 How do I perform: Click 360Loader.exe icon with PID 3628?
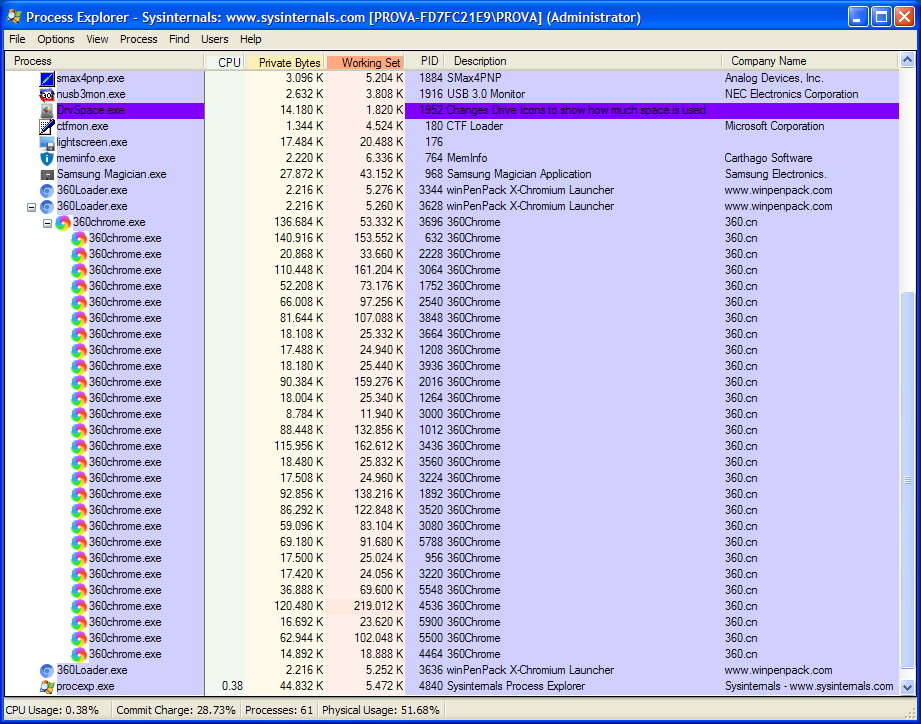[47, 206]
